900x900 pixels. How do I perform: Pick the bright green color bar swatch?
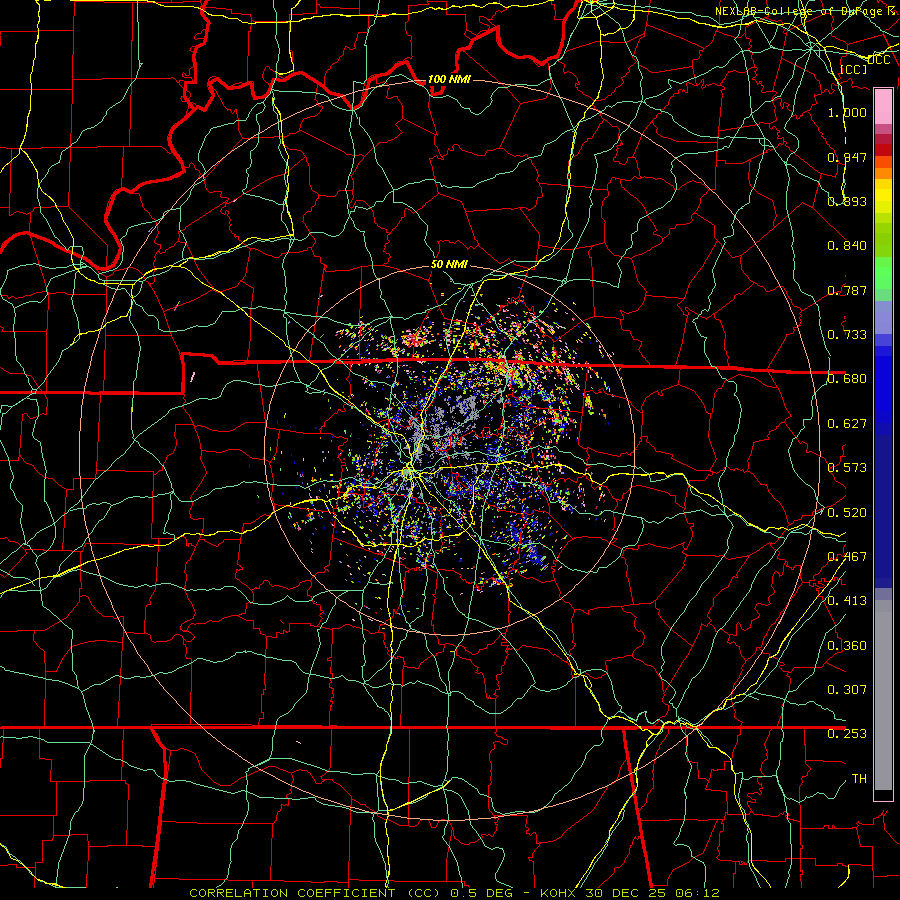[x=883, y=273]
